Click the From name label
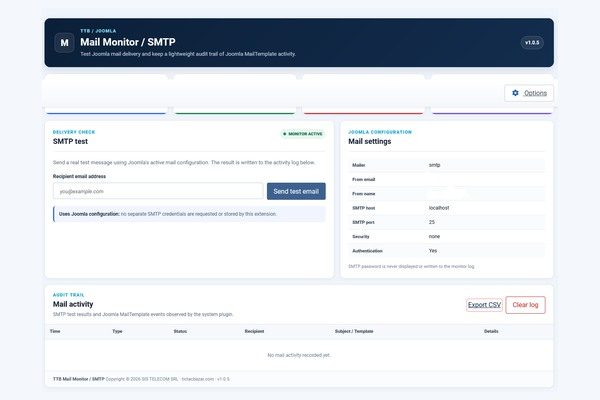The width and height of the screenshot is (600, 400). click(x=364, y=194)
